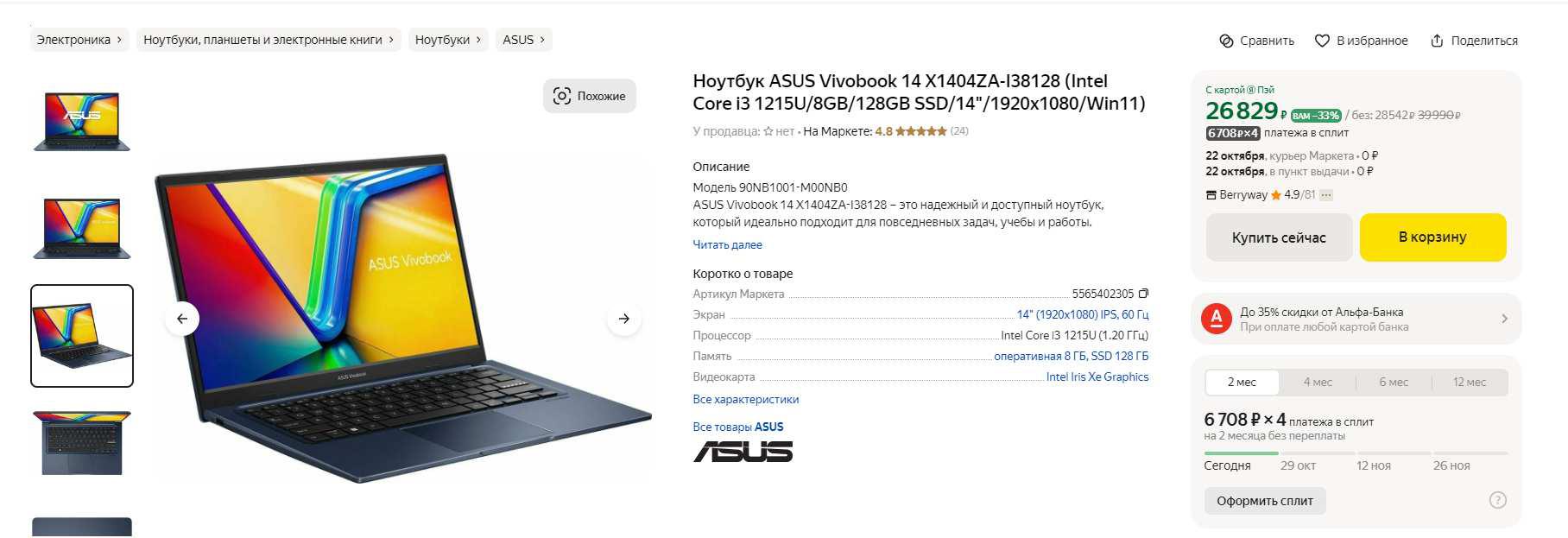The width and height of the screenshot is (1568, 538).
Task: Open Все характеристики link
Action: click(745, 399)
